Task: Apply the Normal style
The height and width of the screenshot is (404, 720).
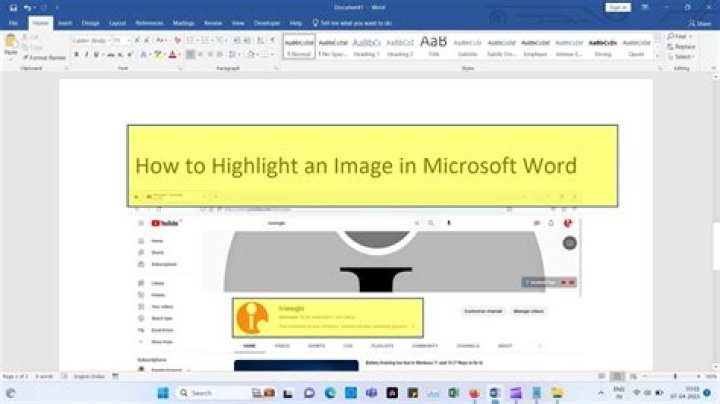Action: 299,47
